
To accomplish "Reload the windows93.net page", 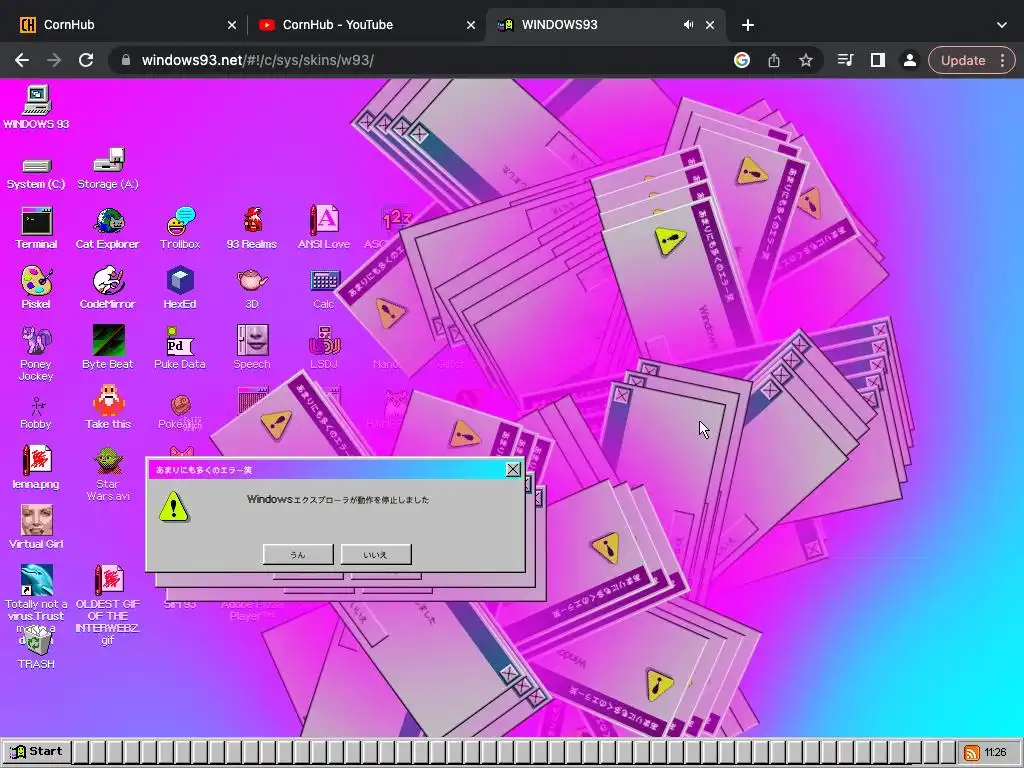I will pyautogui.click(x=86, y=60).
